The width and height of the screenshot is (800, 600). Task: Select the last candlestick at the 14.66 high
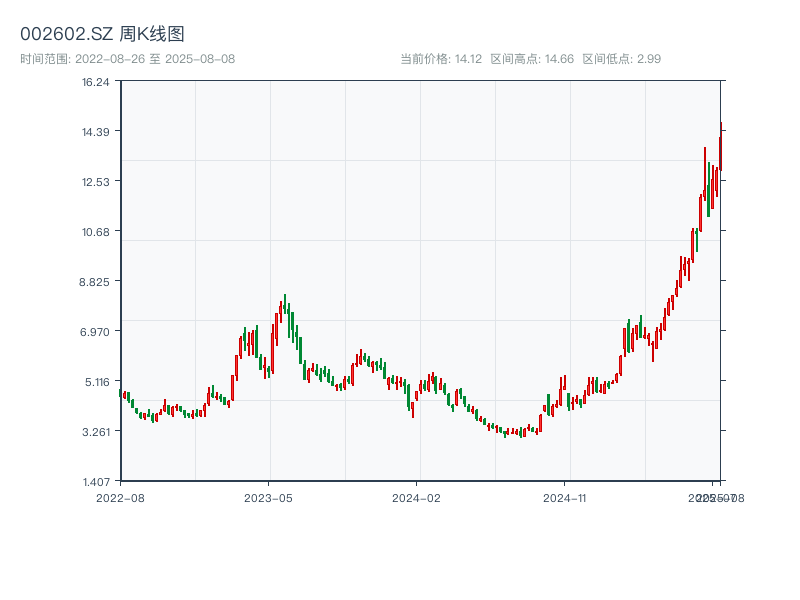[x=721, y=146]
